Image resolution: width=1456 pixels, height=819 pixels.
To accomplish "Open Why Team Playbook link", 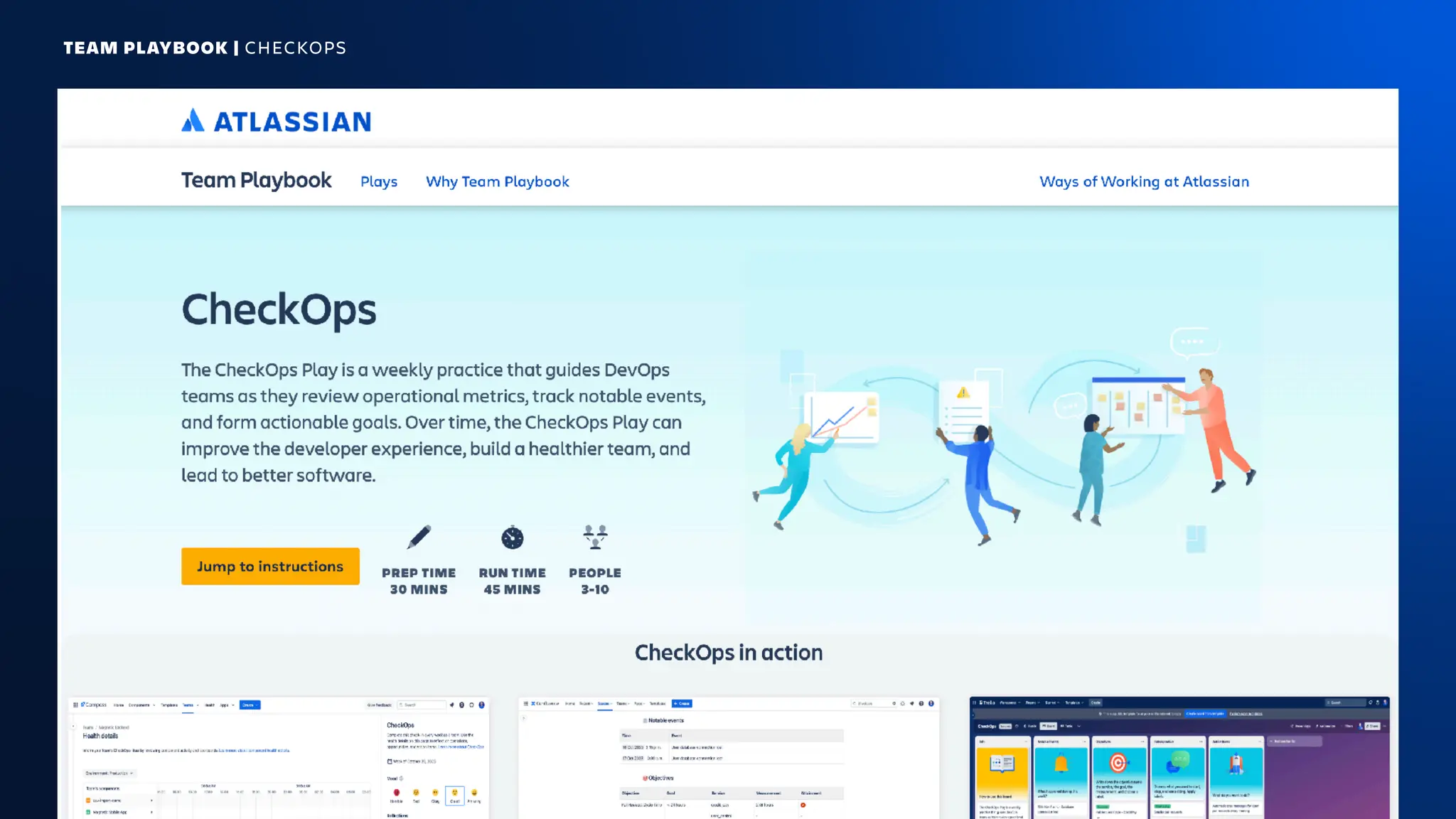I will tap(498, 182).
